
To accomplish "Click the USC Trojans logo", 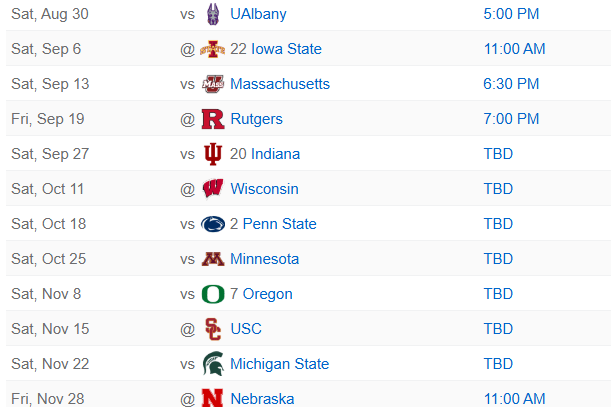I will 213,329.
